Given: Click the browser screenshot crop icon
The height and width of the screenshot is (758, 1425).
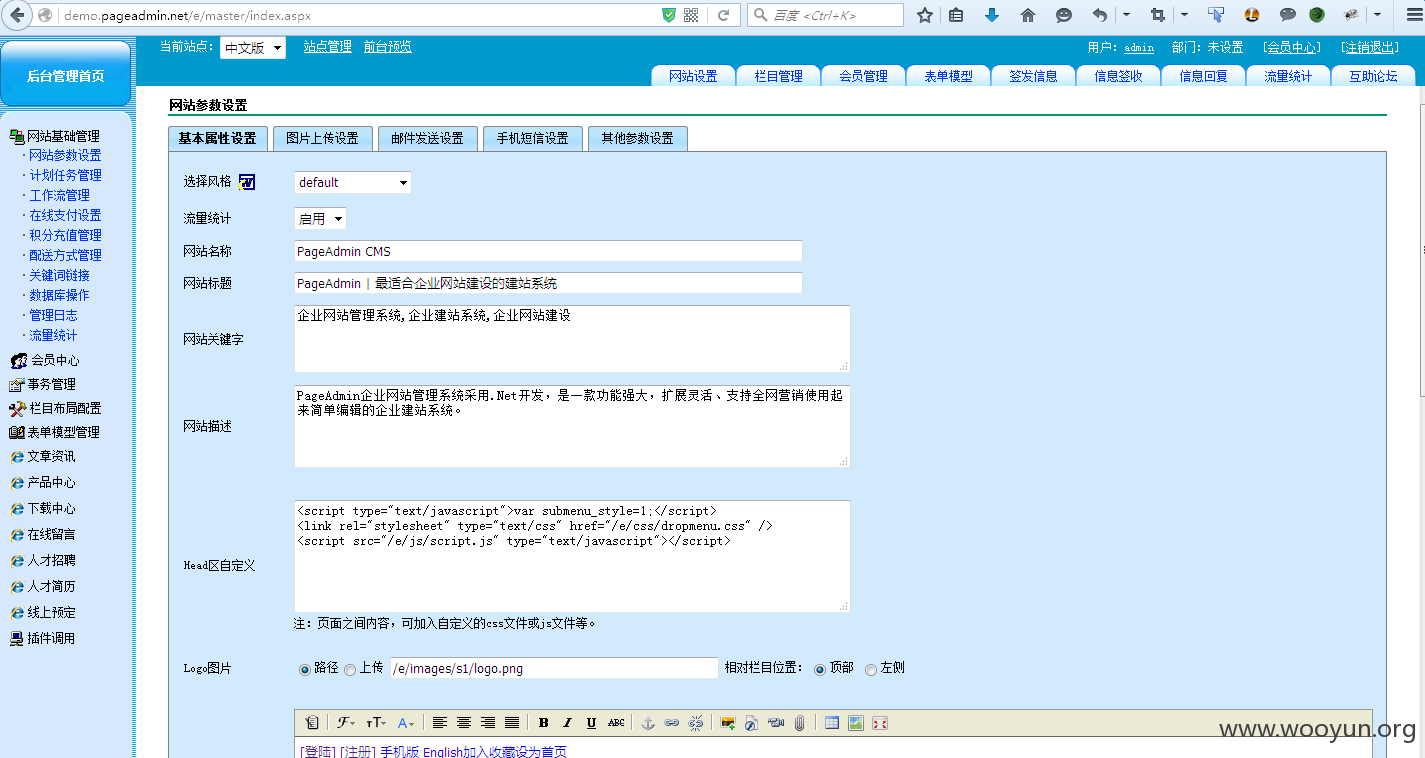Looking at the screenshot, I should pos(1158,15).
